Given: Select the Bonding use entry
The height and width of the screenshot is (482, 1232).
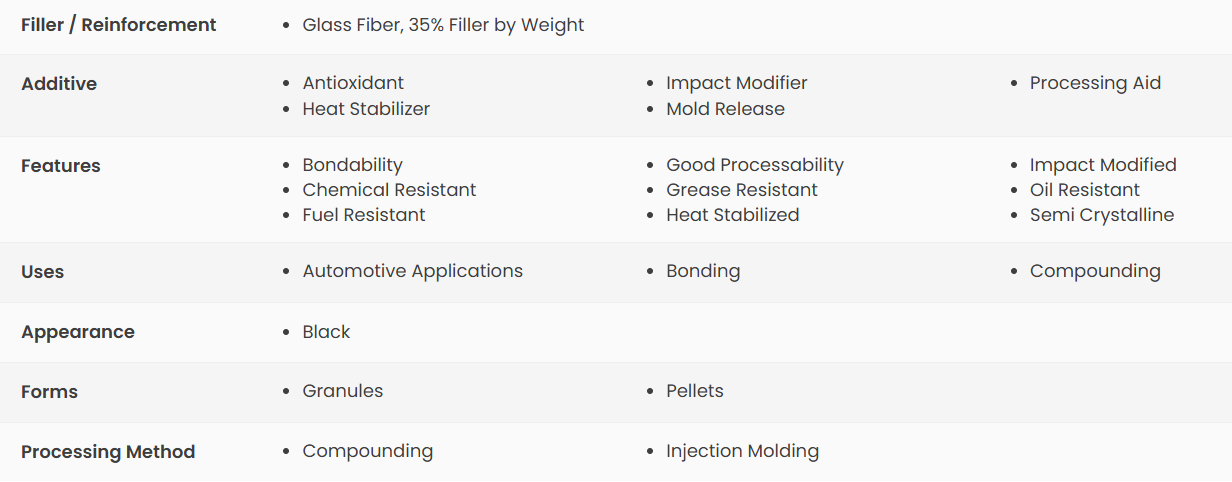Looking at the screenshot, I should coord(703,271).
